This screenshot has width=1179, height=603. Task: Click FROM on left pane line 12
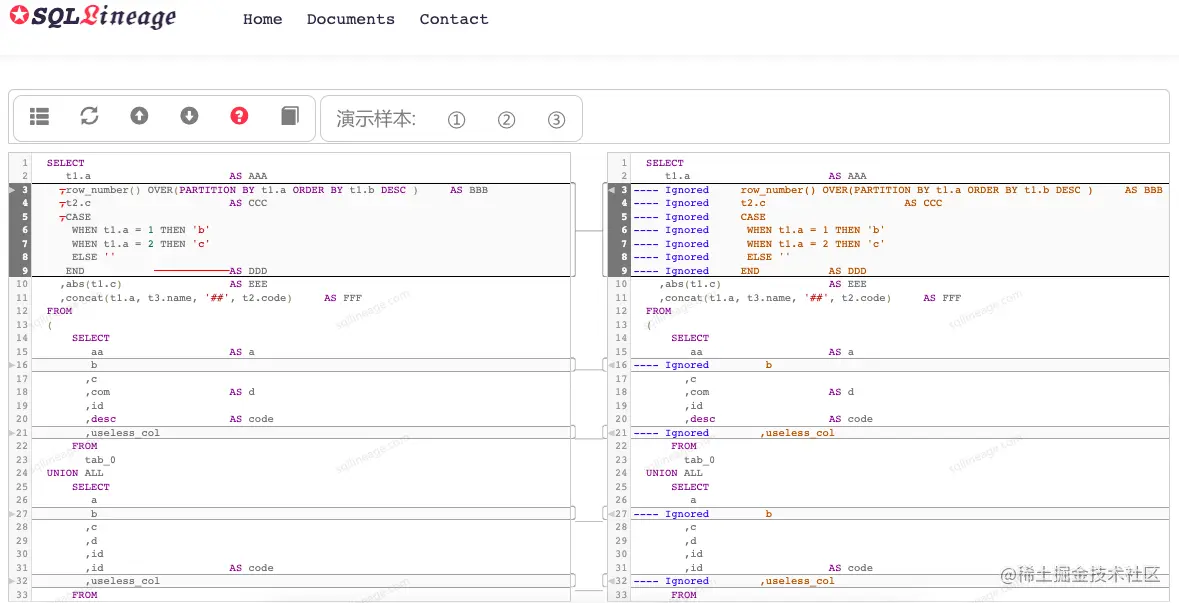click(x=59, y=311)
